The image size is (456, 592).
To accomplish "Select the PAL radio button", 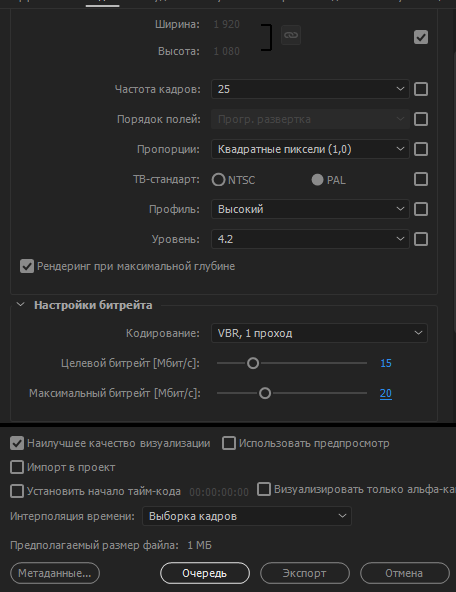I will (317, 180).
